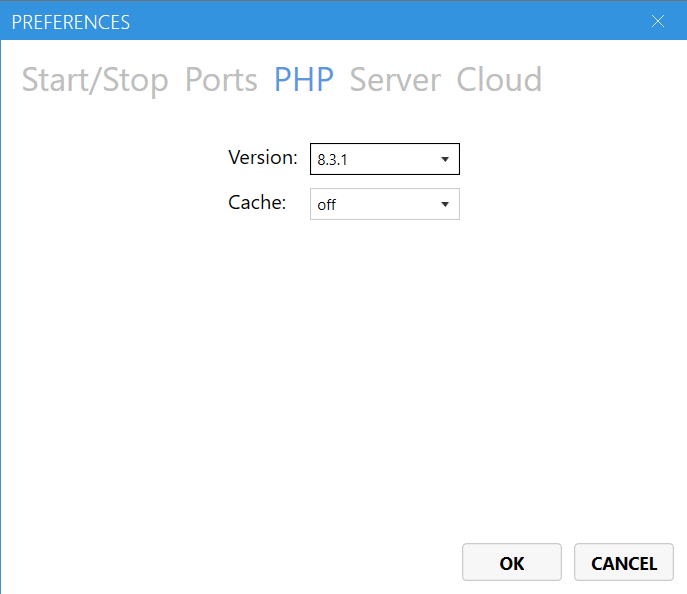Click the arrow on the Version dropdown
Screen dimensions: 687x594
pos(445,159)
